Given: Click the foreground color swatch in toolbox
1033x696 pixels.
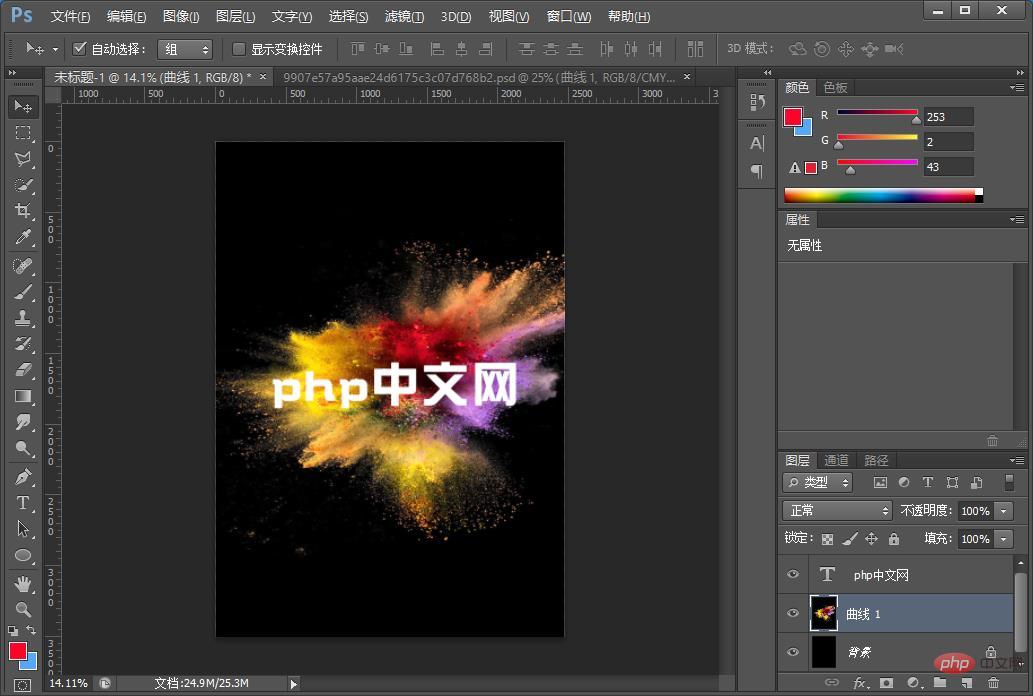Looking at the screenshot, I should click(17, 651).
